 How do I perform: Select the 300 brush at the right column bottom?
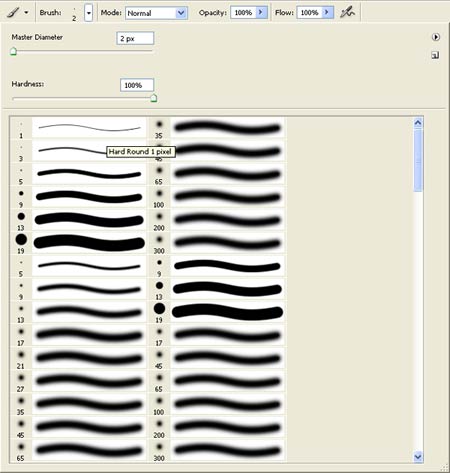217,450
